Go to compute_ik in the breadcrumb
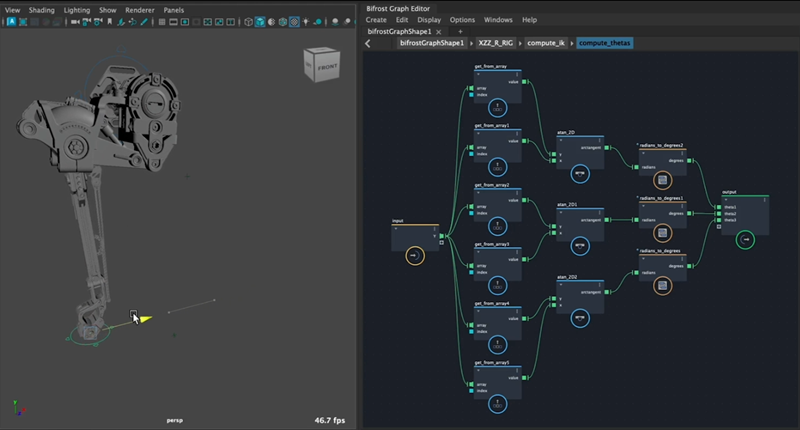This screenshot has width=800, height=430. click(546, 43)
